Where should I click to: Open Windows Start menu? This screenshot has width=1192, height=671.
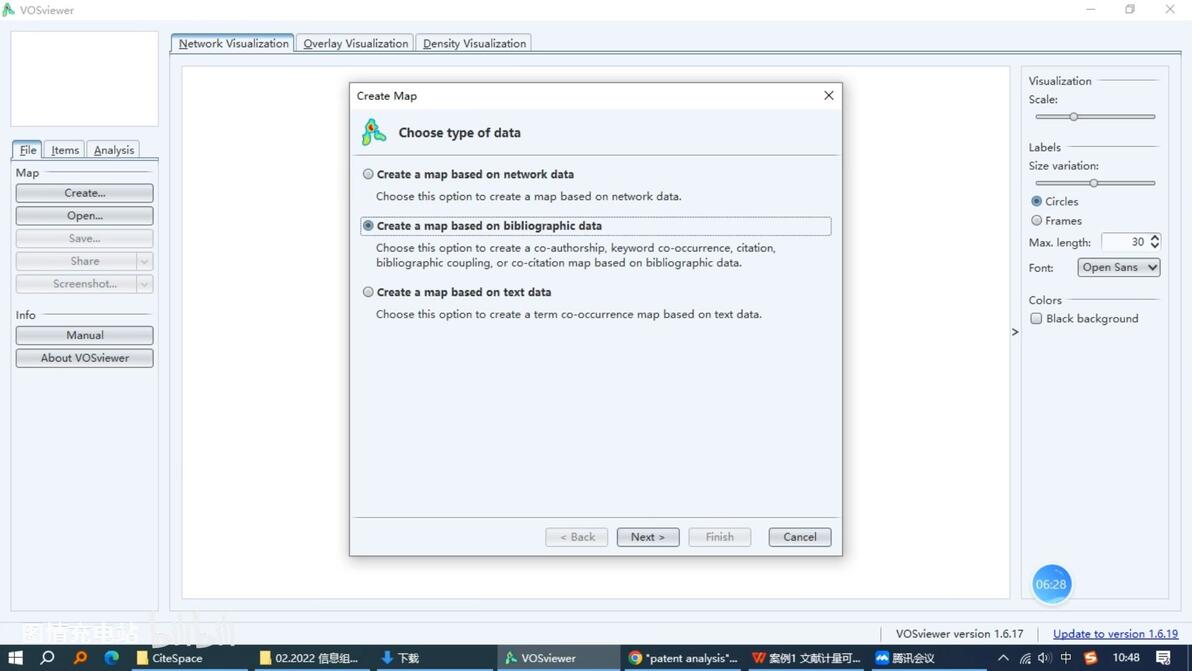click(x=15, y=658)
